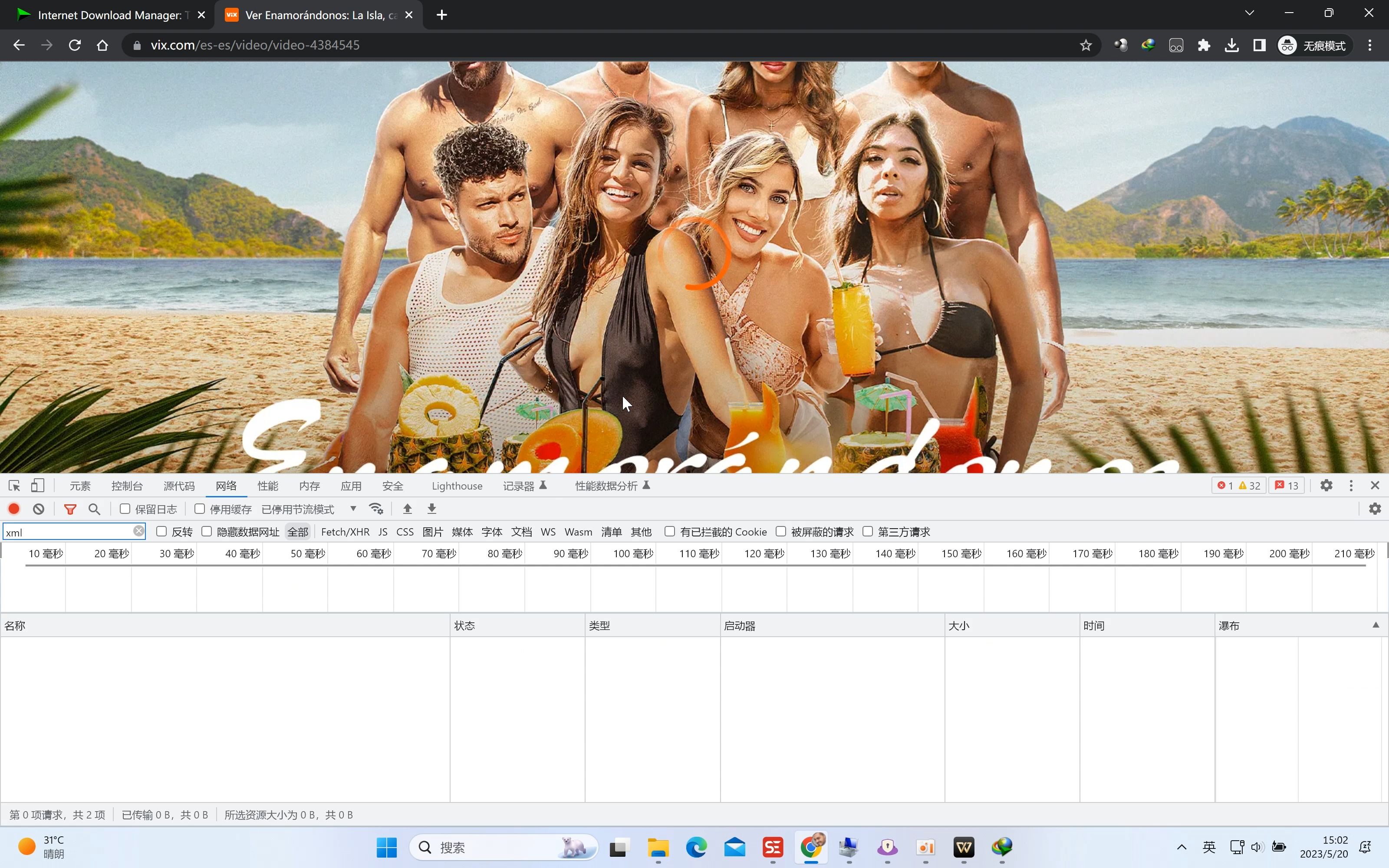The width and height of the screenshot is (1389, 868).
Task: Open a new browser tab
Action: [x=441, y=16]
